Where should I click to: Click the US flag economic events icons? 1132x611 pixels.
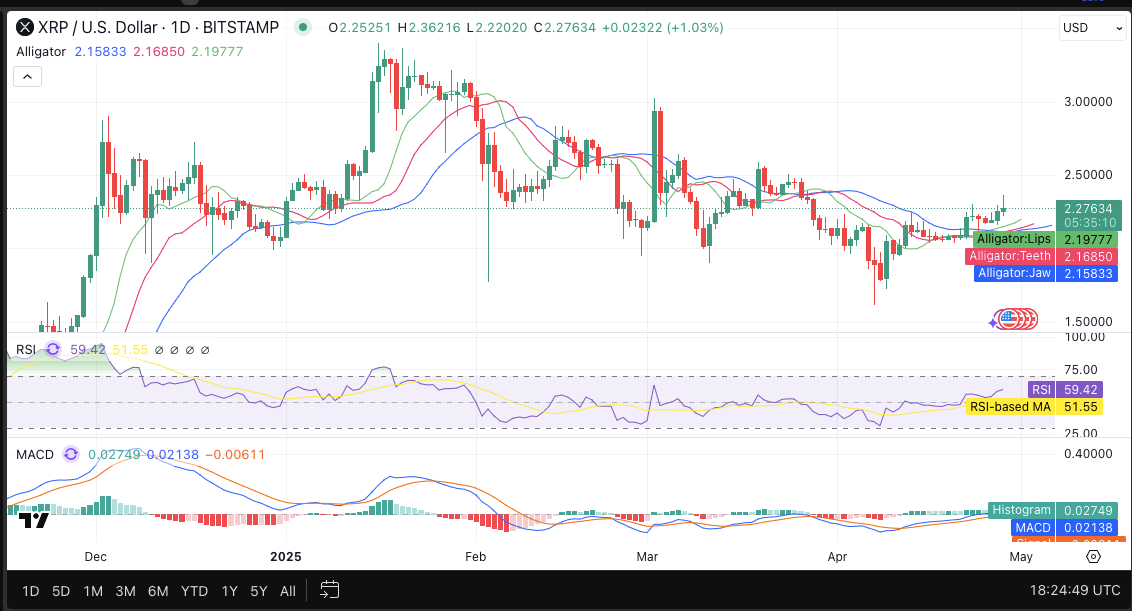pos(1015,318)
